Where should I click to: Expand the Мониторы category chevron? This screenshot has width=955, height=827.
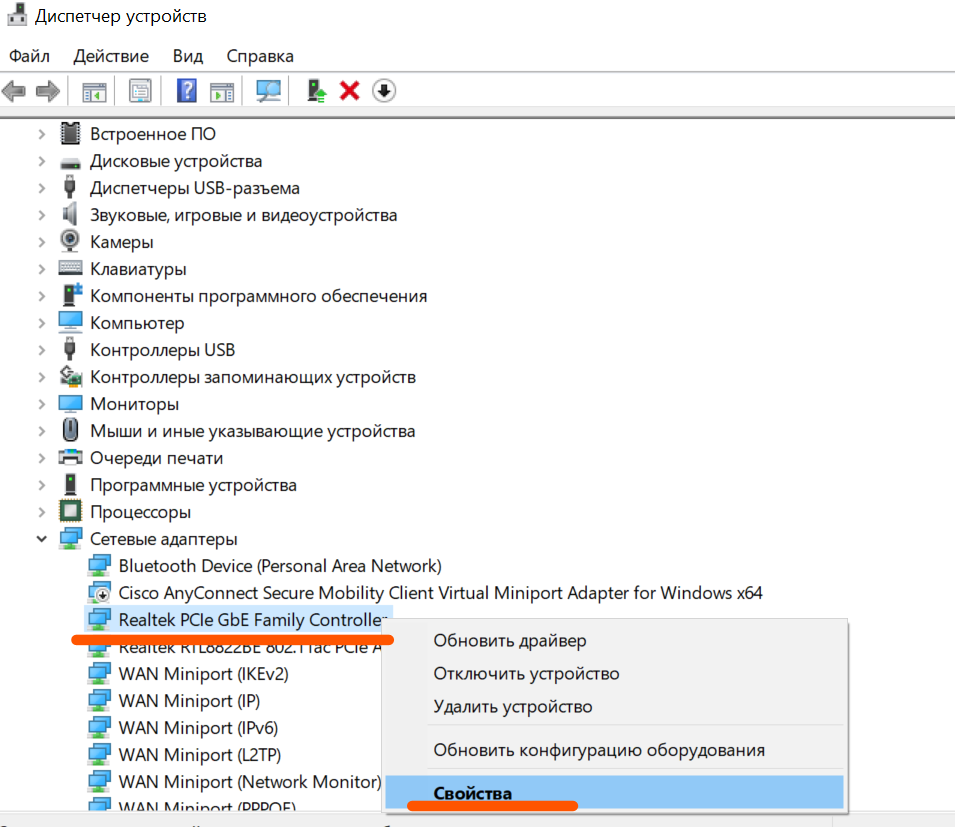pyautogui.click(x=41, y=404)
